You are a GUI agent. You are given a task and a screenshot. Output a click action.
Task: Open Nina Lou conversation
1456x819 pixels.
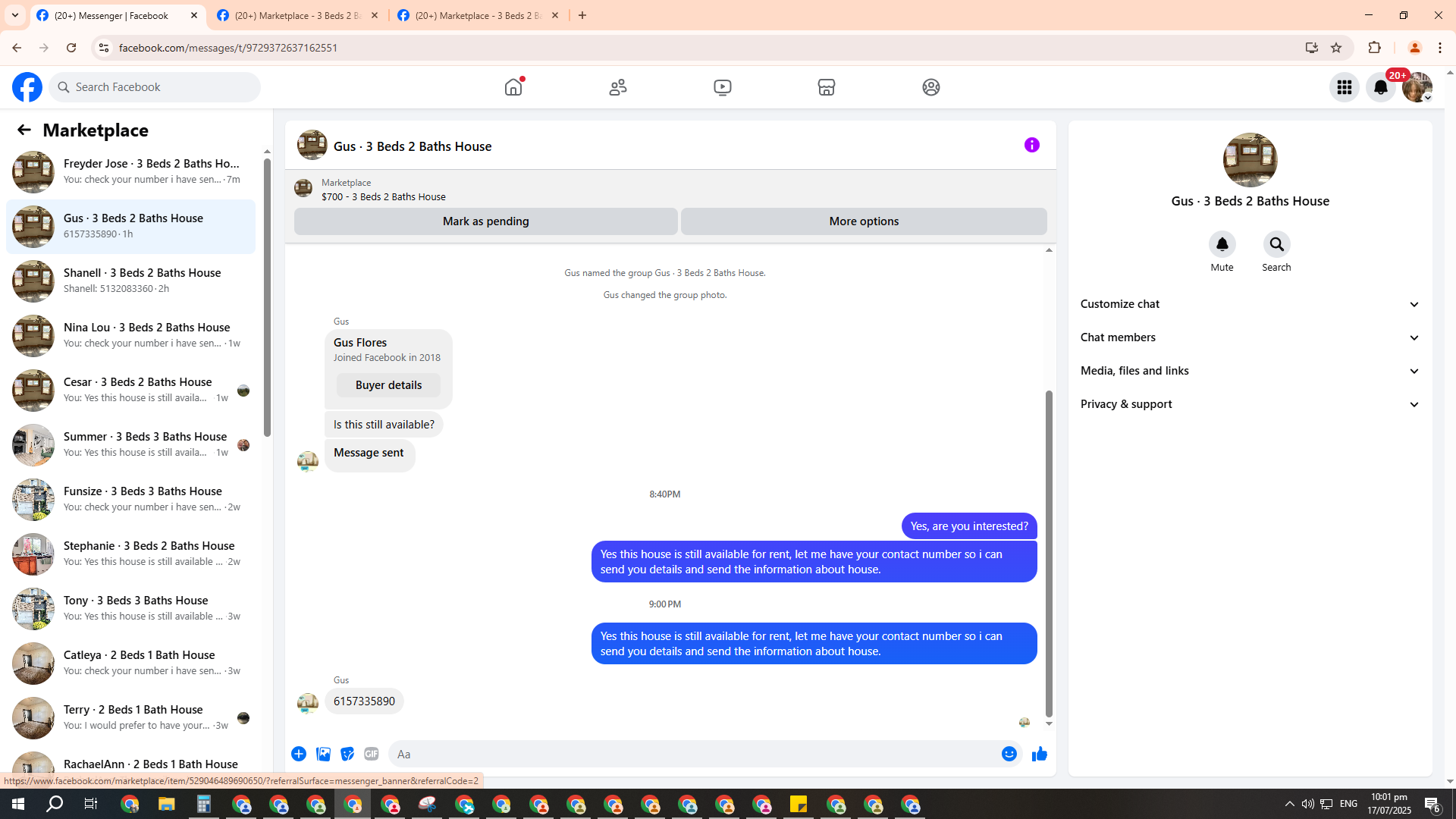[130, 335]
